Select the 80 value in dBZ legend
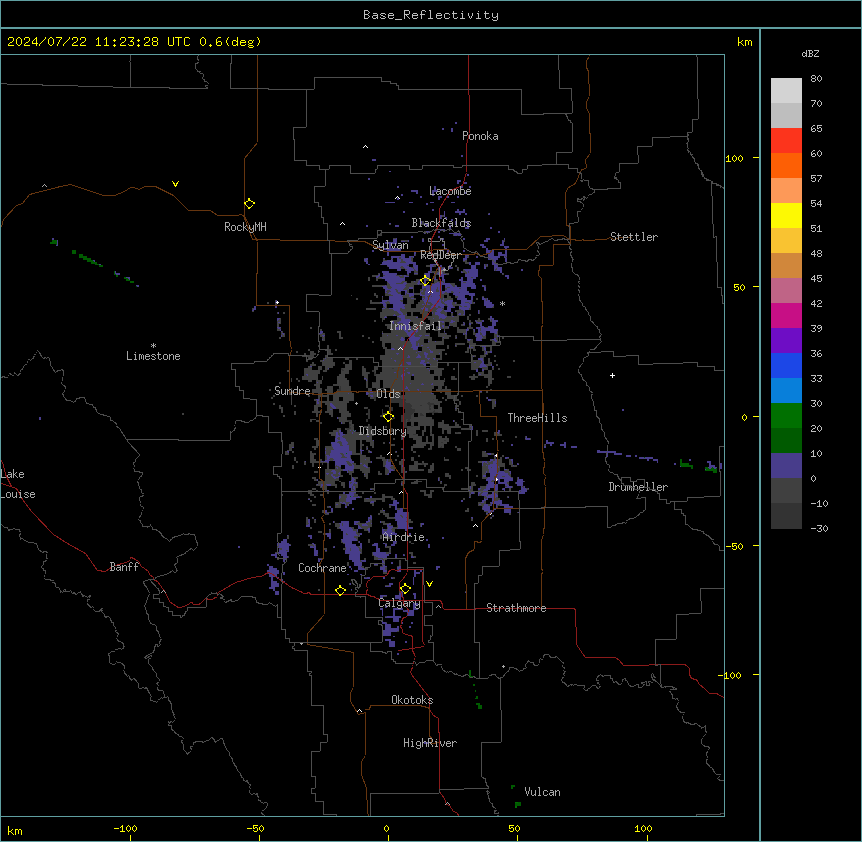This screenshot has height=842, width=862. pos(816,79)
